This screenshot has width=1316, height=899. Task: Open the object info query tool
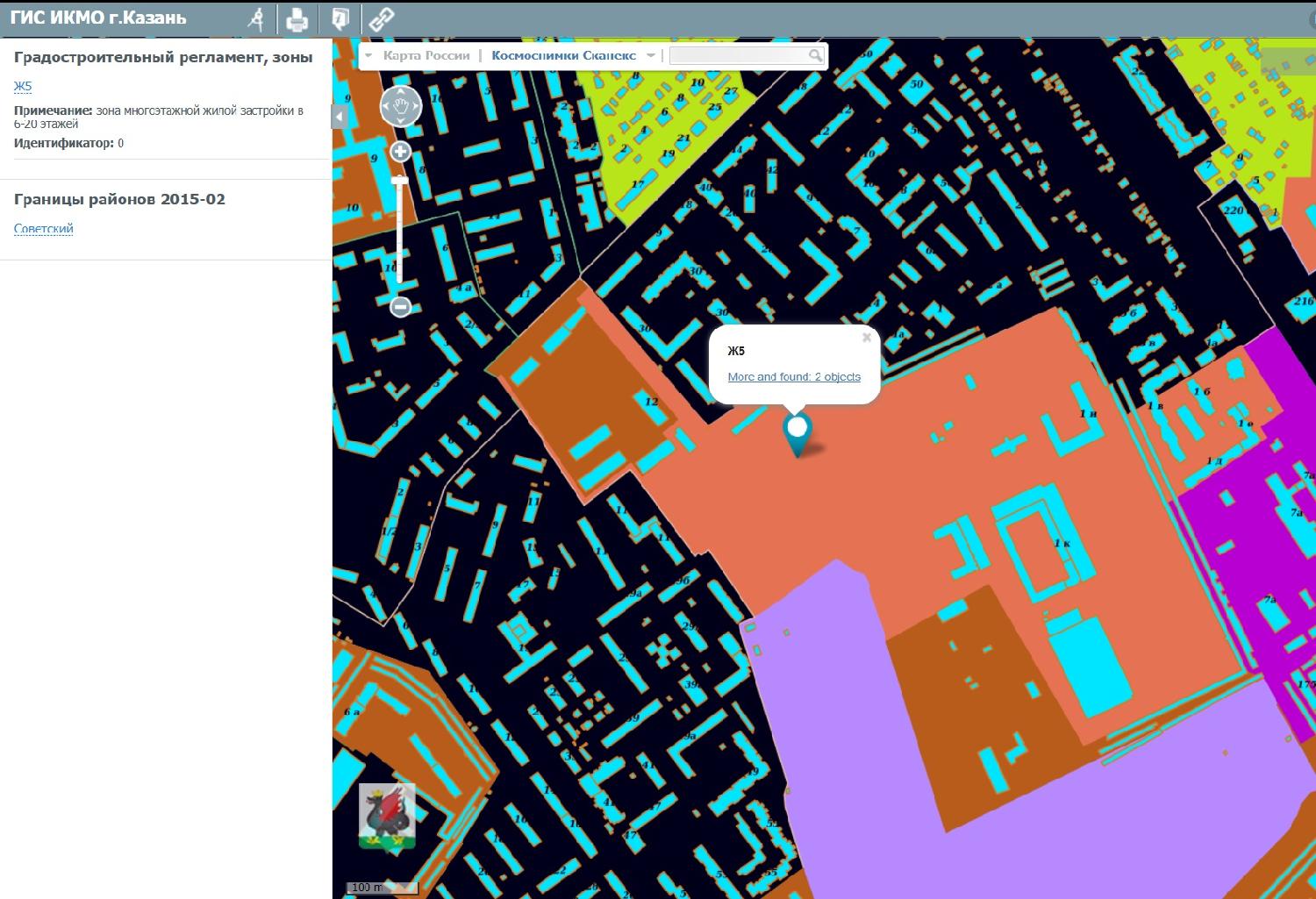pos(340,18)
